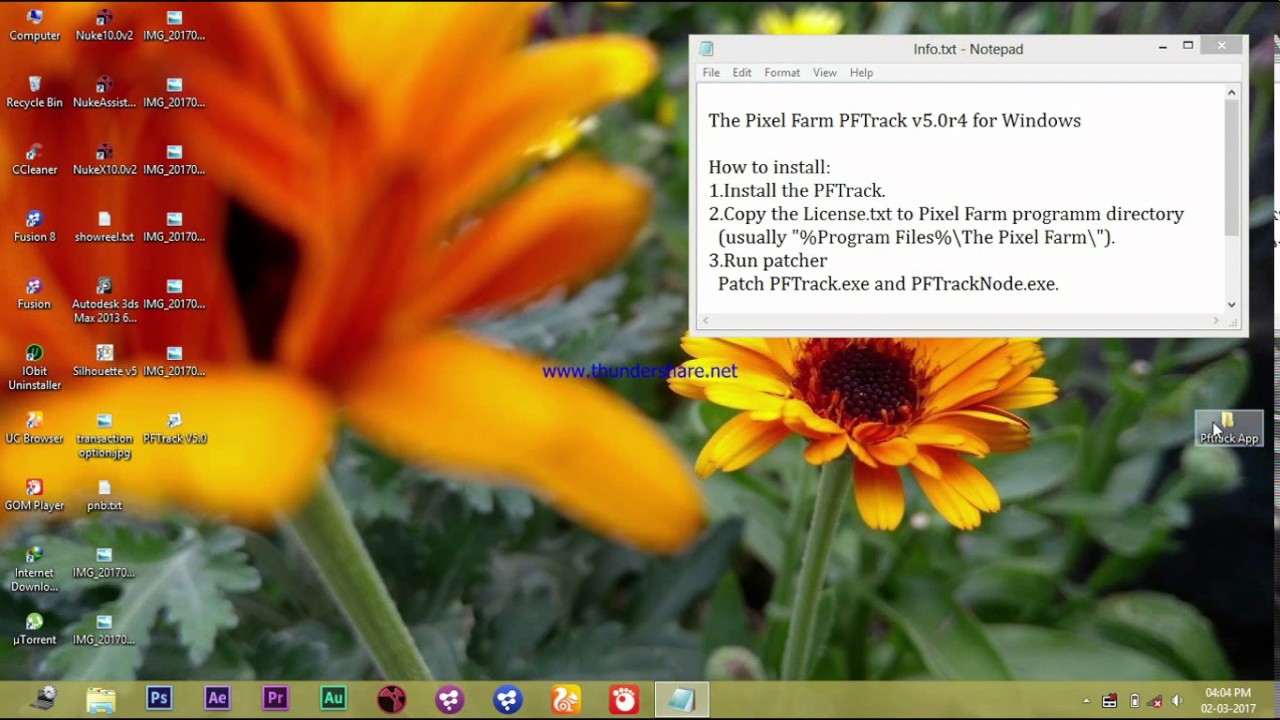This screenshot has height=720, width=1280.
Task: Select the Pftrack App folder on desktop
Action: point(1229,428)
